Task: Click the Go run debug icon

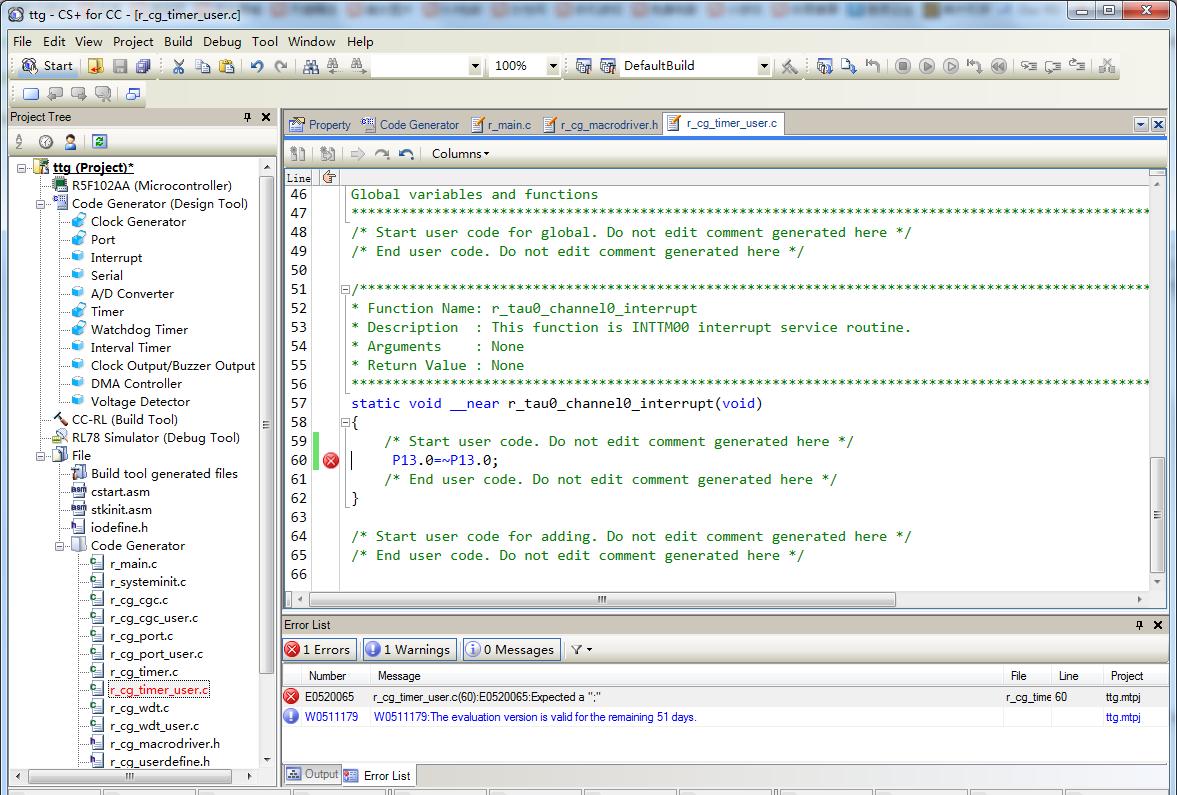Action: point(927,66)
